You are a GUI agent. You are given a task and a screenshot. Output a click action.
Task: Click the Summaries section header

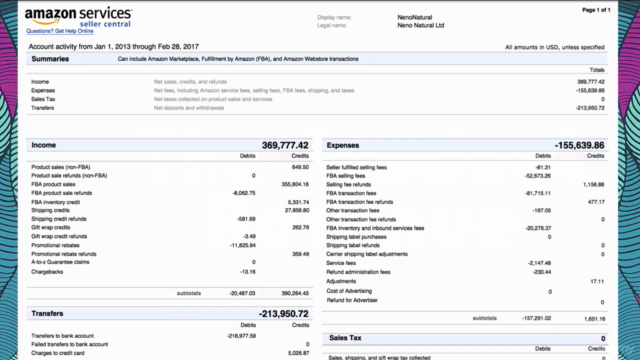pyautogui.click(x=317, y=59)
